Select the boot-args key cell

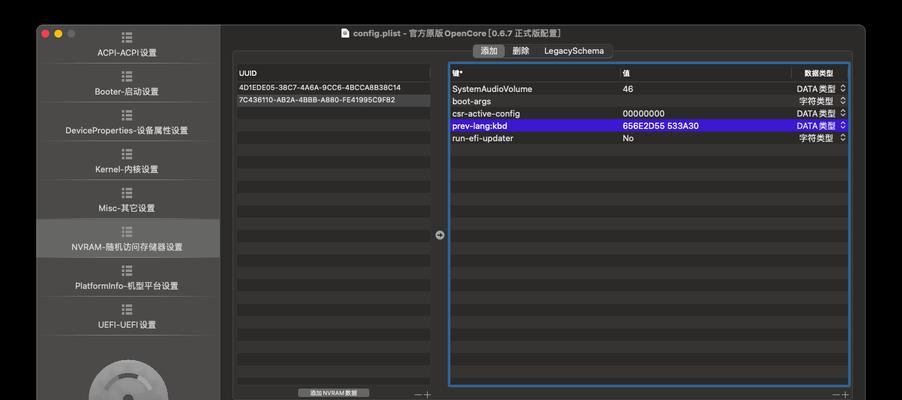tap(471, 101)
